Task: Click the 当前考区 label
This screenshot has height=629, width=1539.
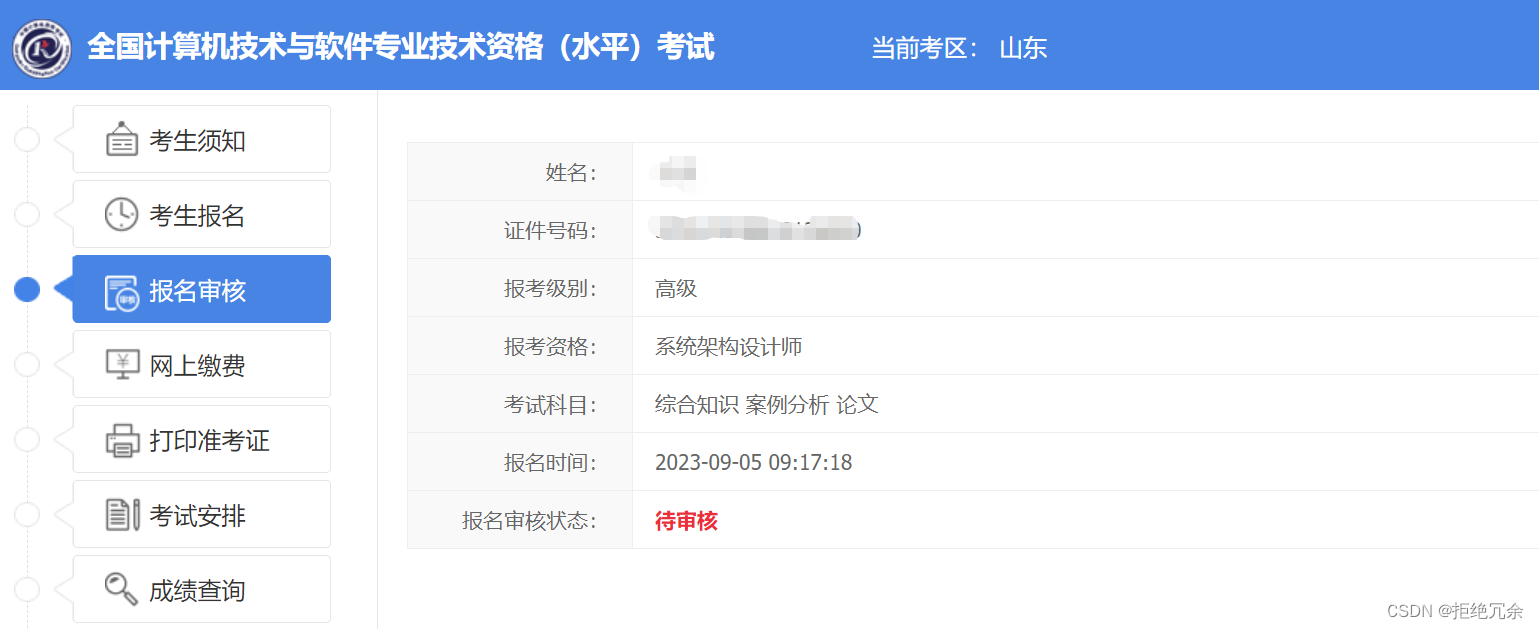Action: [925, 48]
